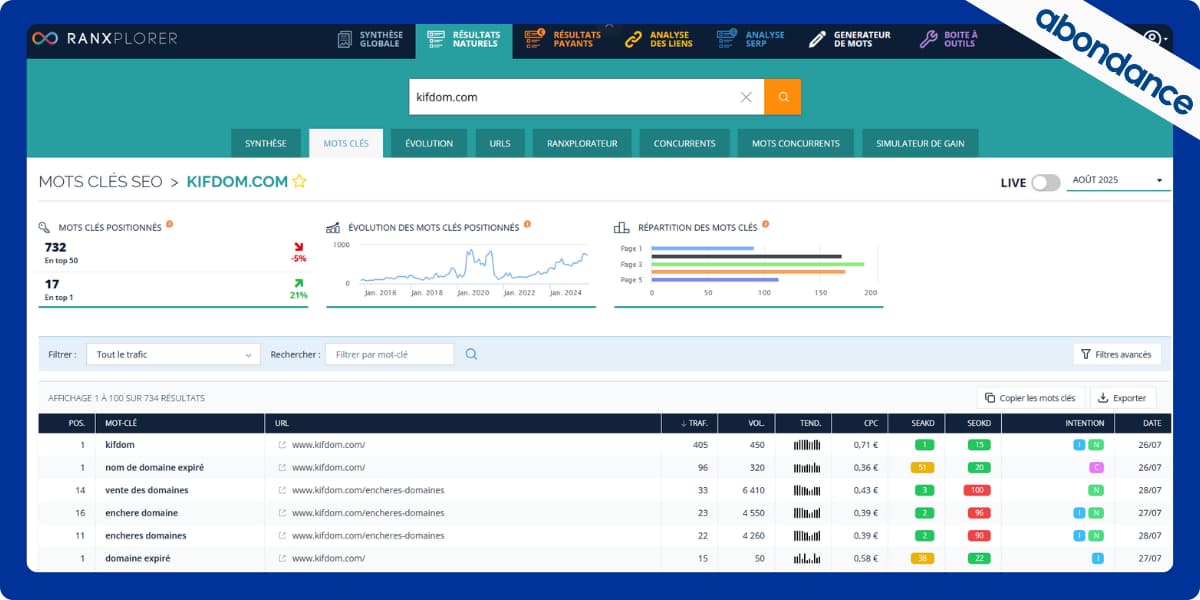Open encheres-domaines URL for vente des domaines
The height and width of the screenshot is (600, 1200).
pyautogui.click(x=368, y=490)
